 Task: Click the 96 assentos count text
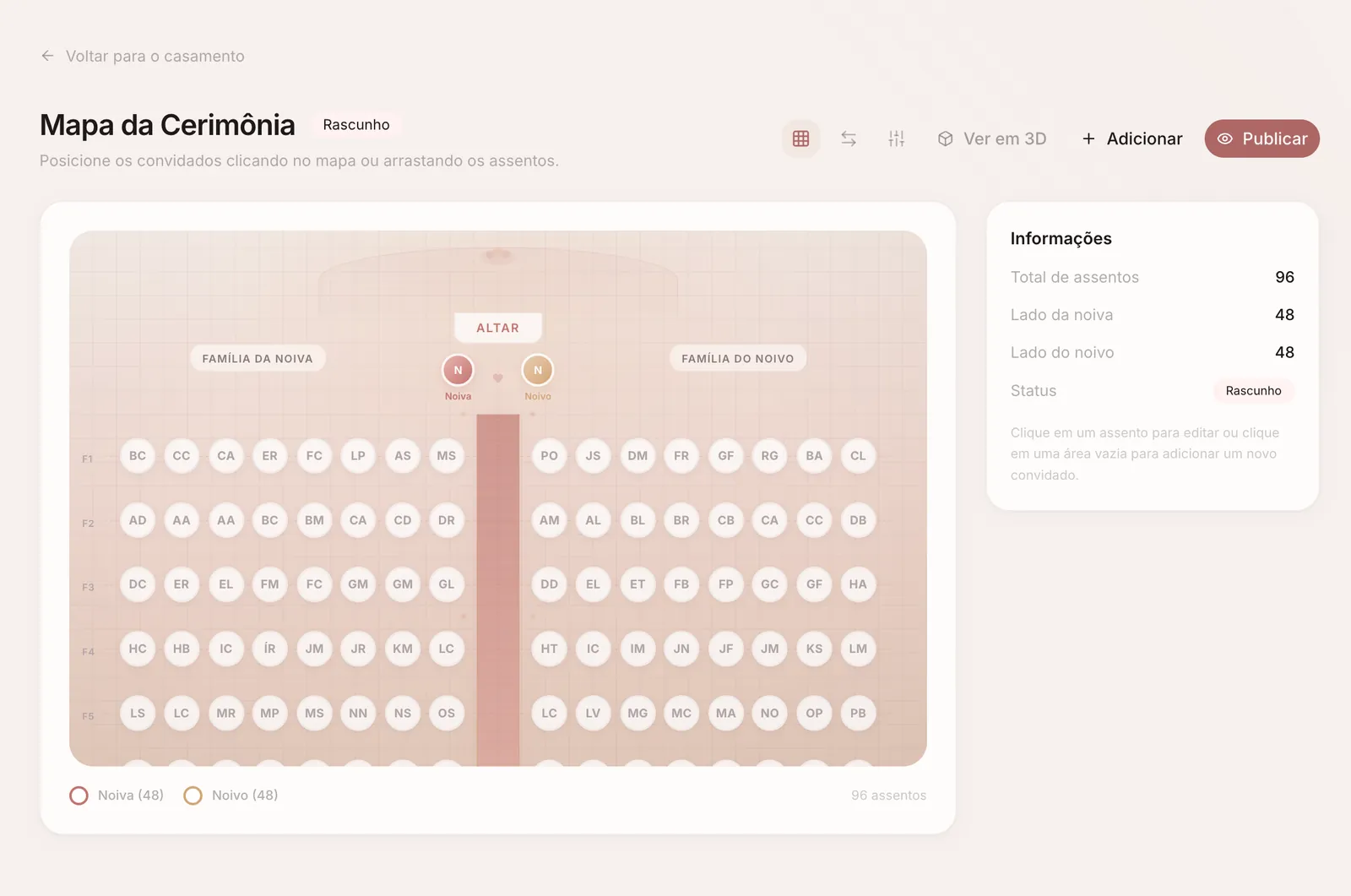tap(888, 796)
